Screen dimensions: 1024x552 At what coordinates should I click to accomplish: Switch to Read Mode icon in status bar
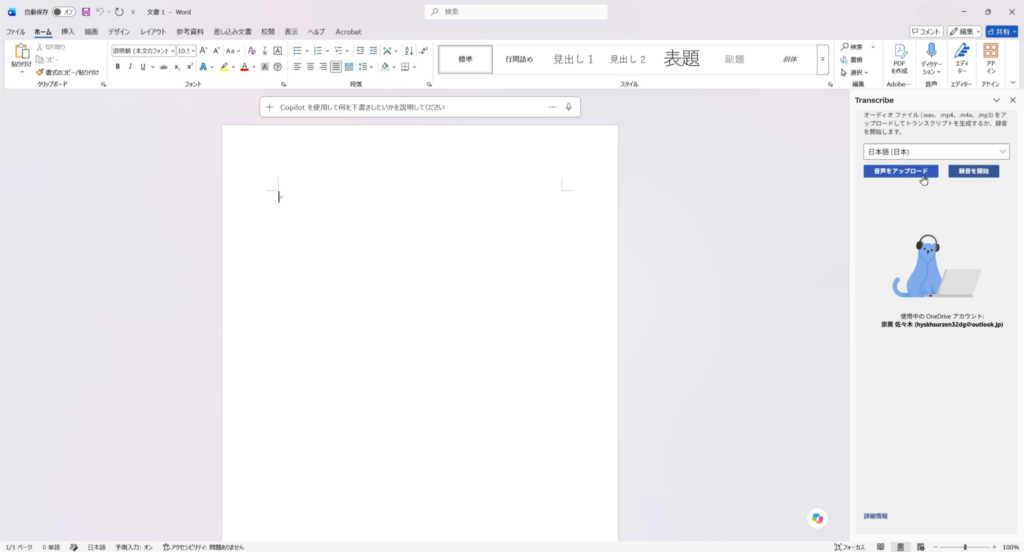880,547
